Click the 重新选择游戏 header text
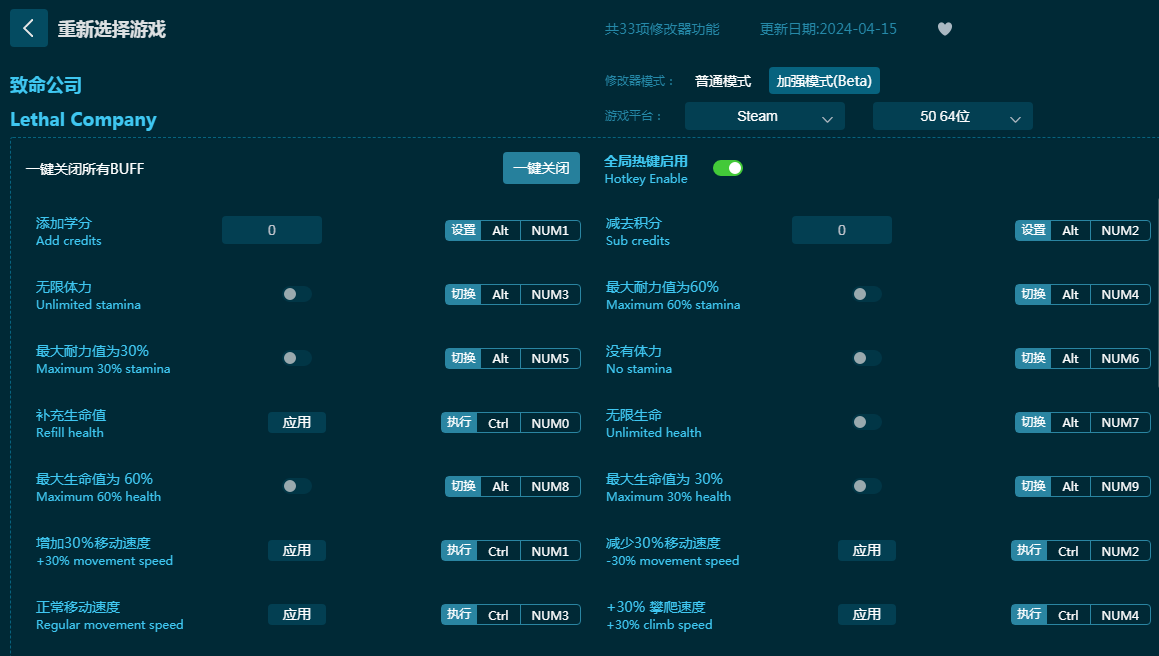 click(x=112, y=29)
